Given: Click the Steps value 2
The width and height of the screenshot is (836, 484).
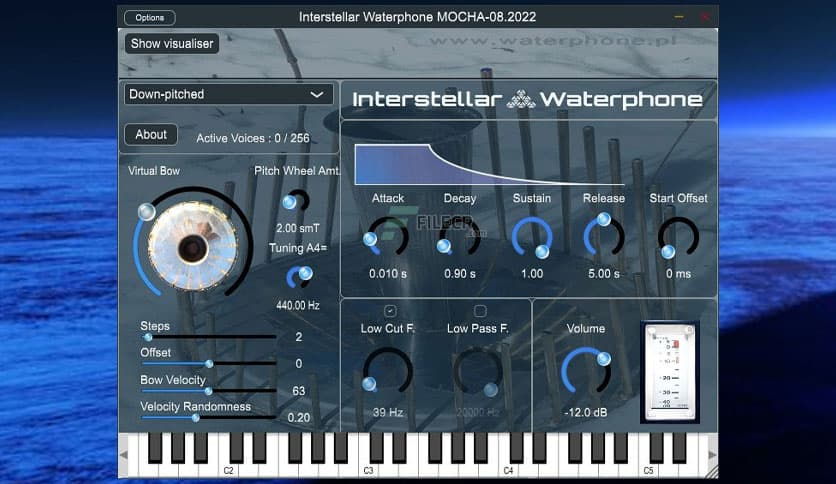Looking at the screenshot, I should (x=299, y=337).
